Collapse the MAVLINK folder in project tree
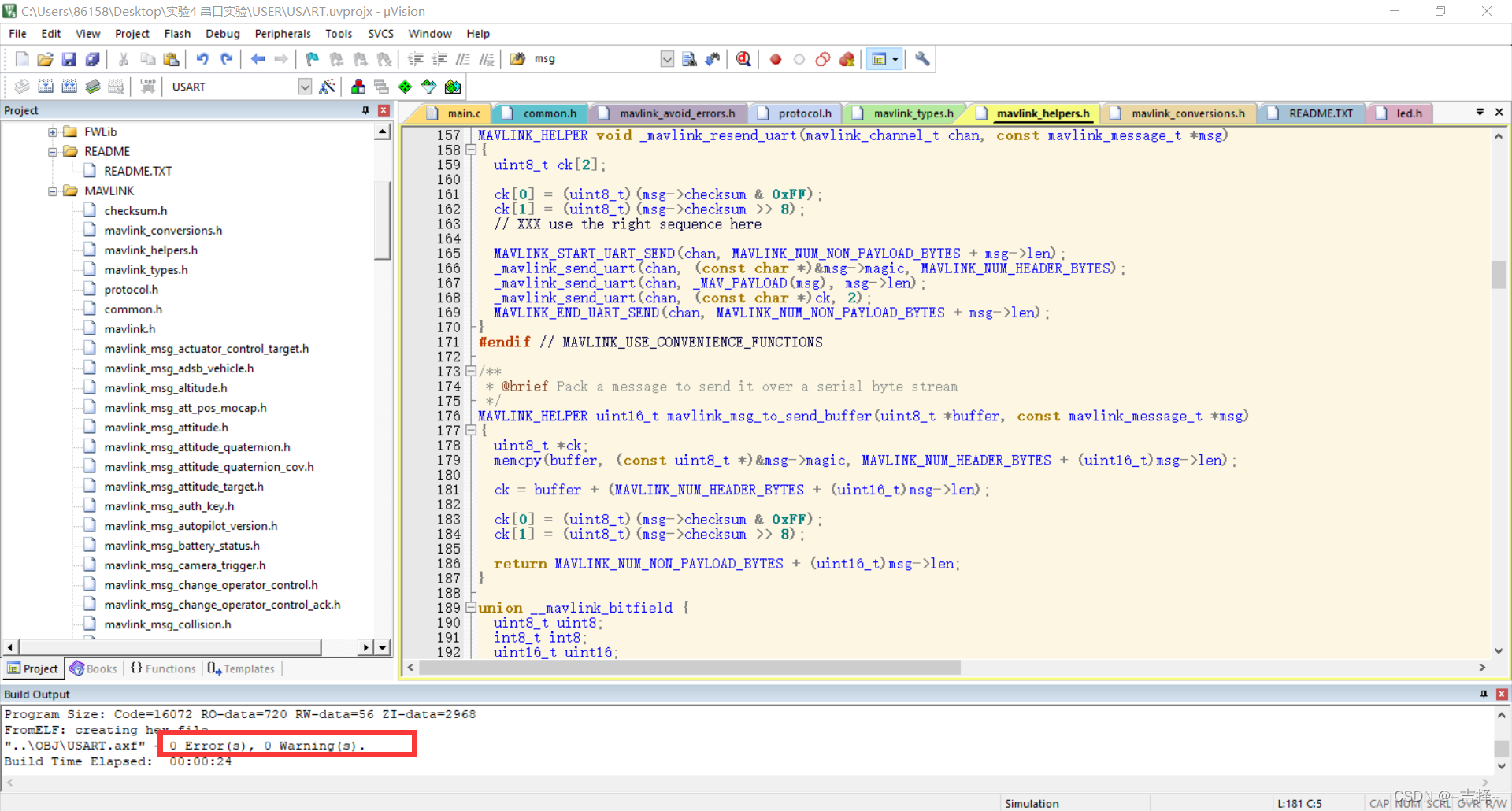The height and width of the screenshot is (811, 1512). pos(53,191)
